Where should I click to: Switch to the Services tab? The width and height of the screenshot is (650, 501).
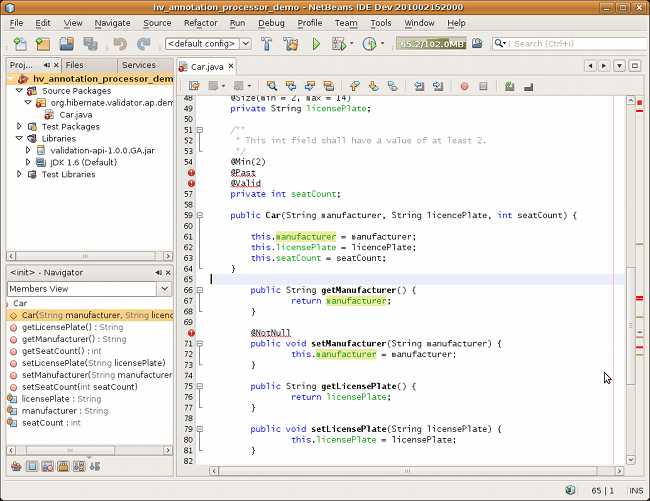coord(139,65)
